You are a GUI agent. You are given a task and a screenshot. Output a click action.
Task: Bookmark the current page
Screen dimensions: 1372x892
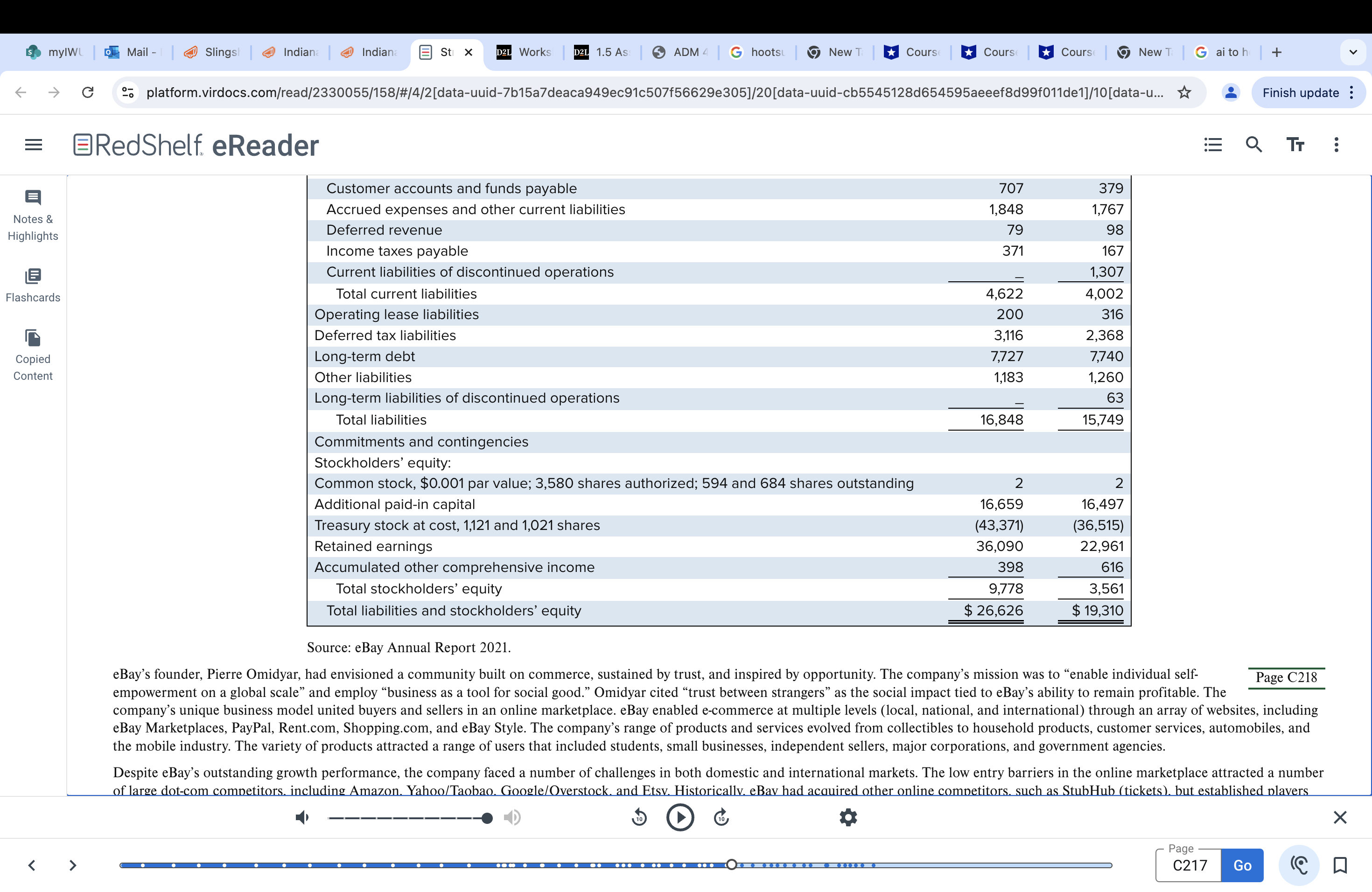coord(1340,865)
